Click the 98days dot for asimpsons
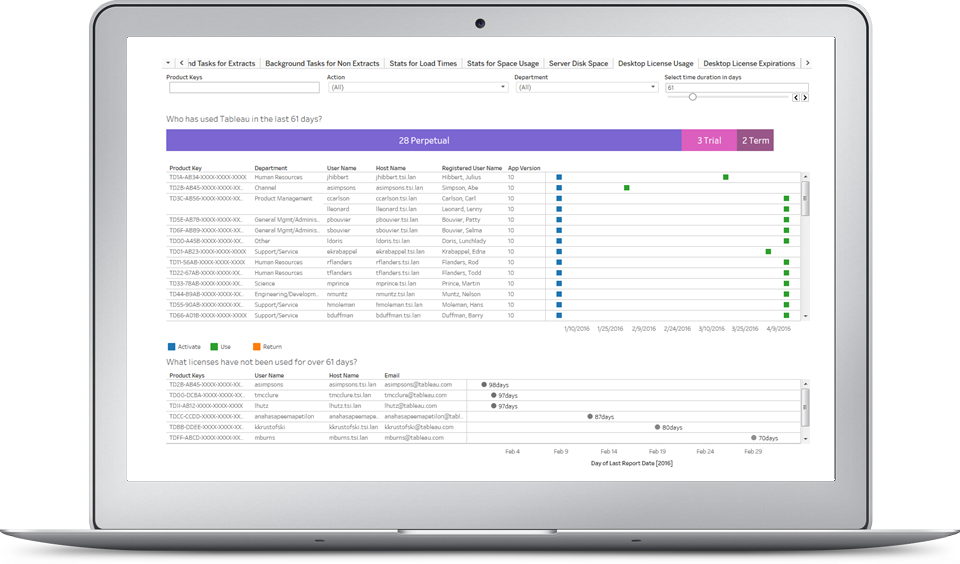Viewport: 960px width, 564px height. click(x=484, y=385)
